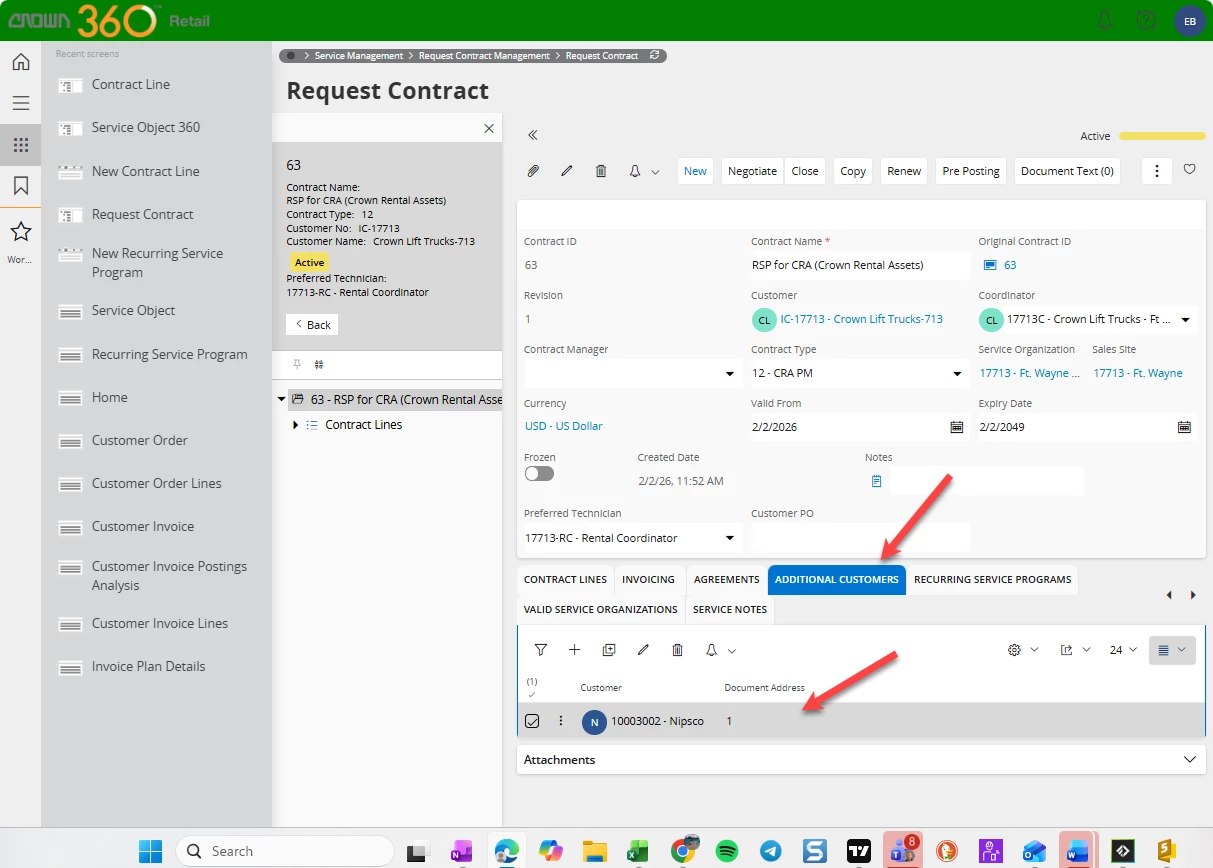Open the list view layout dropdown
This screenshot has height=868, width=1213.
[x=1172, y=650]
